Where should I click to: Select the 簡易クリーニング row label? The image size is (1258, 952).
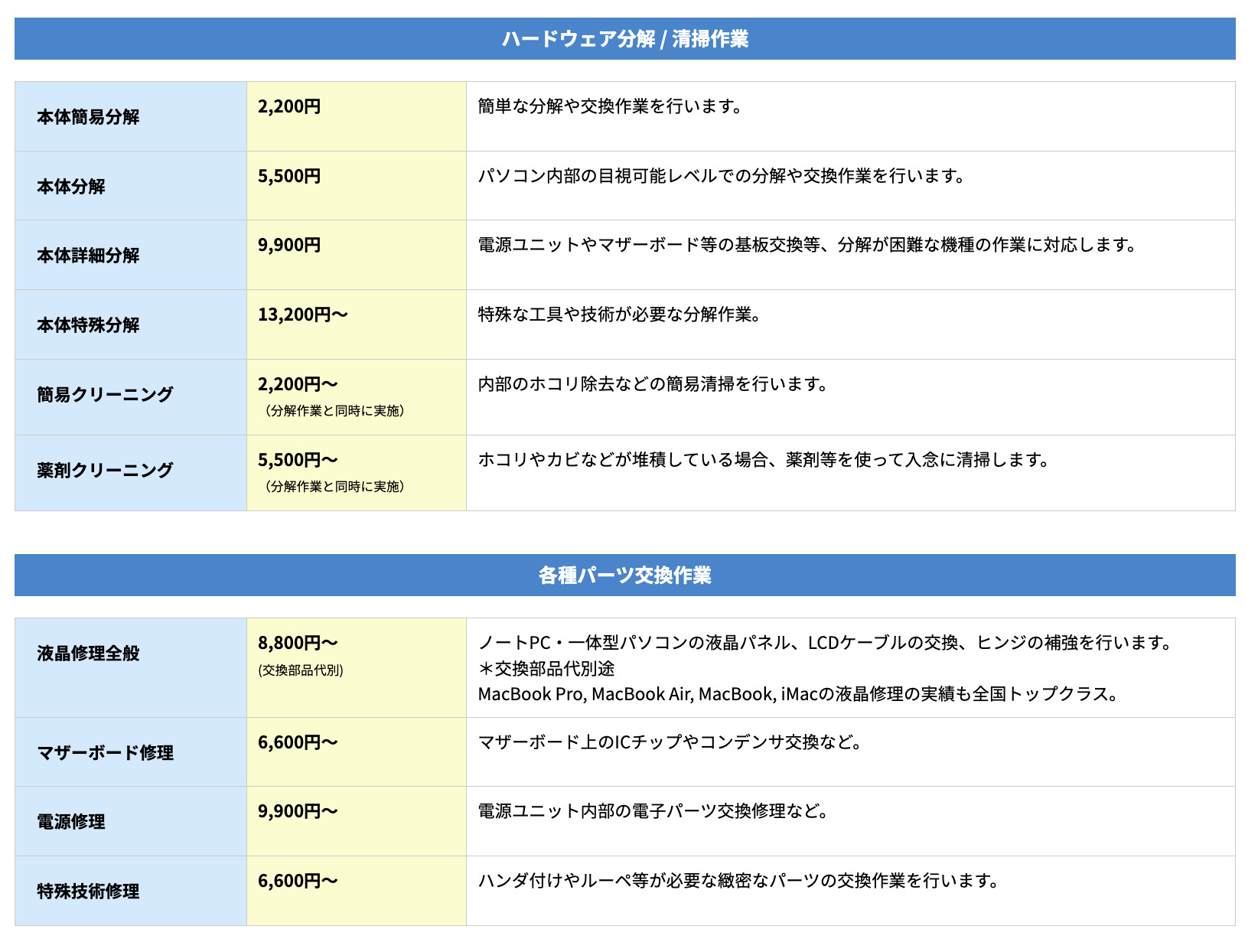106,395
